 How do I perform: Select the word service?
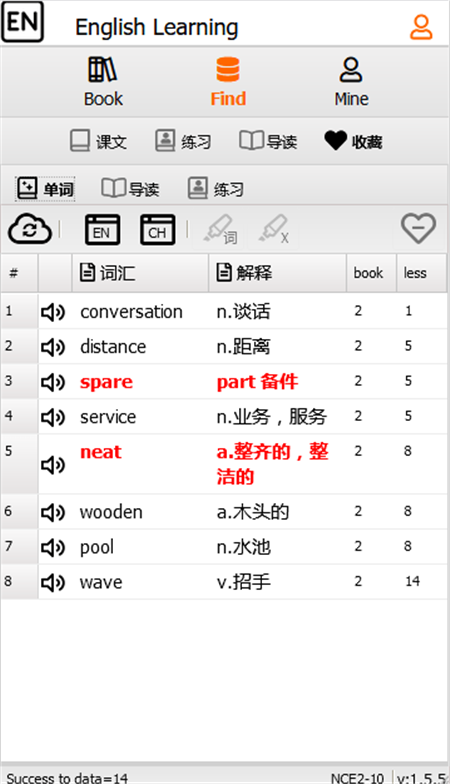pyautogui.click(x=108, y=417)
